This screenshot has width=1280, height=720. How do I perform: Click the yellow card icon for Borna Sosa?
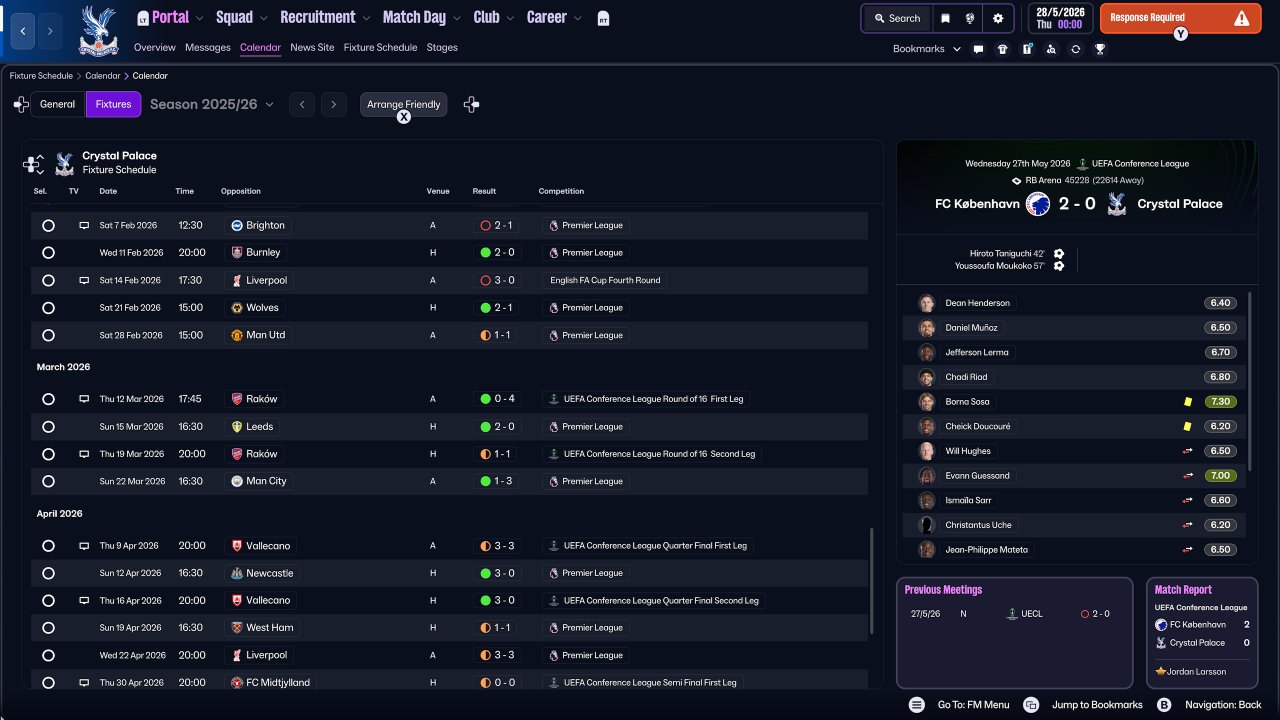click(1188, 402)
